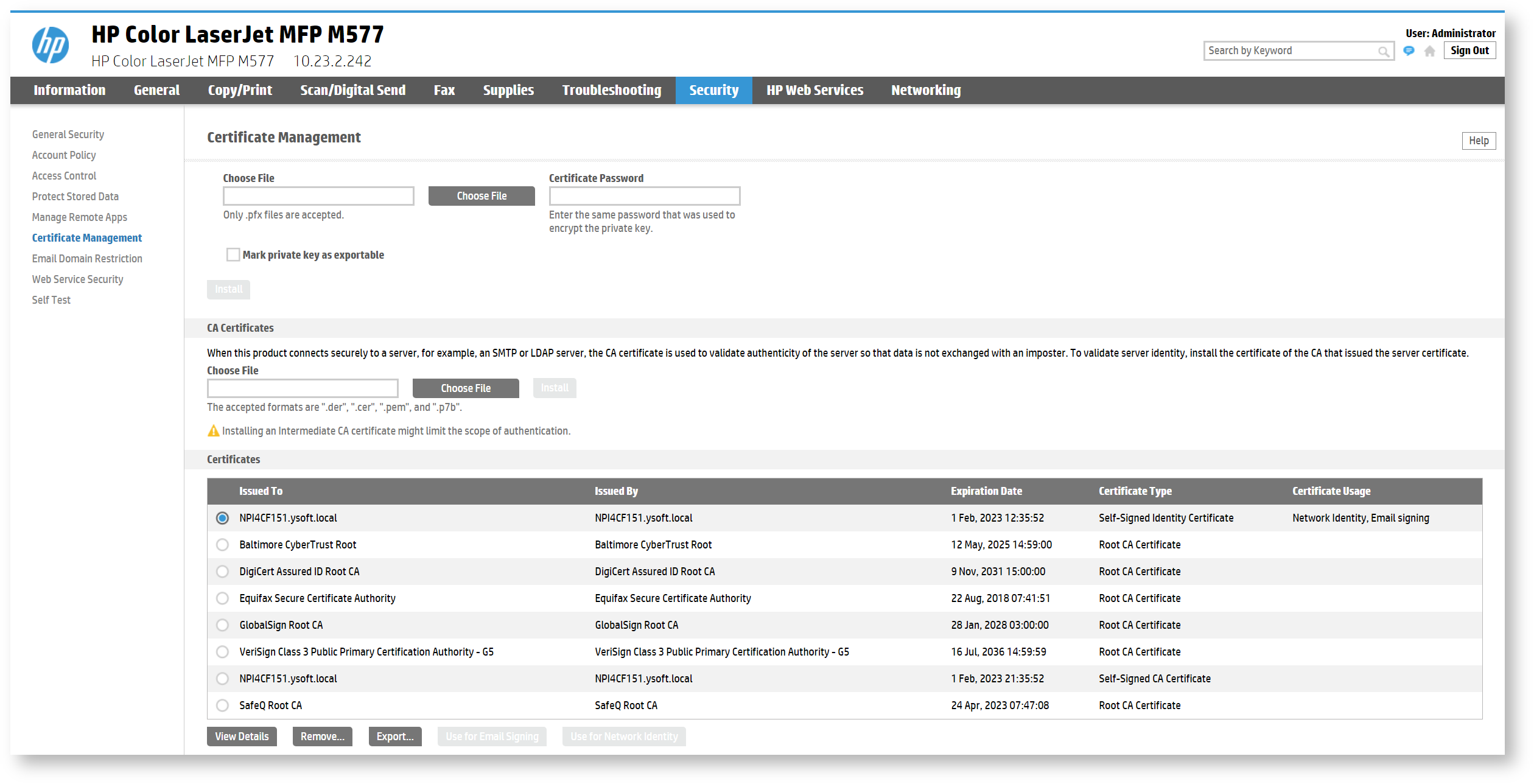Open Web Service Security in the sidebar

pos(78,279)
